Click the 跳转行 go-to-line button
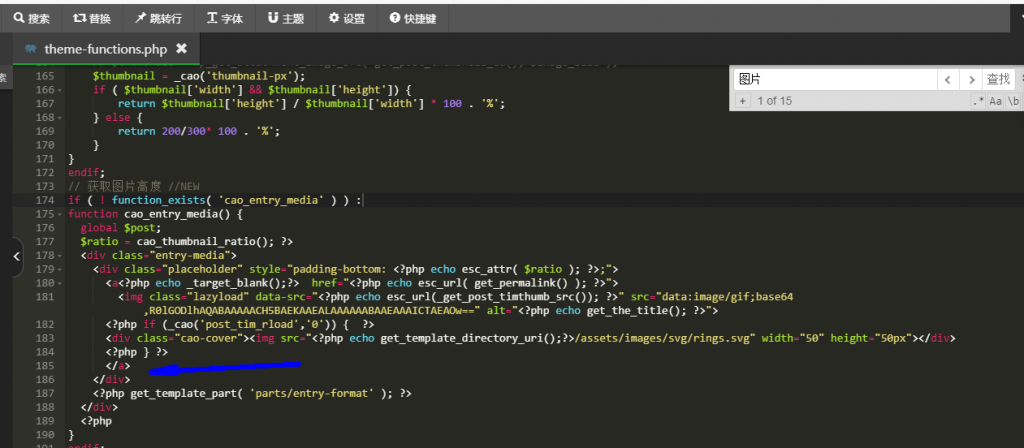 pyautogui.click(x=160, y=18)
